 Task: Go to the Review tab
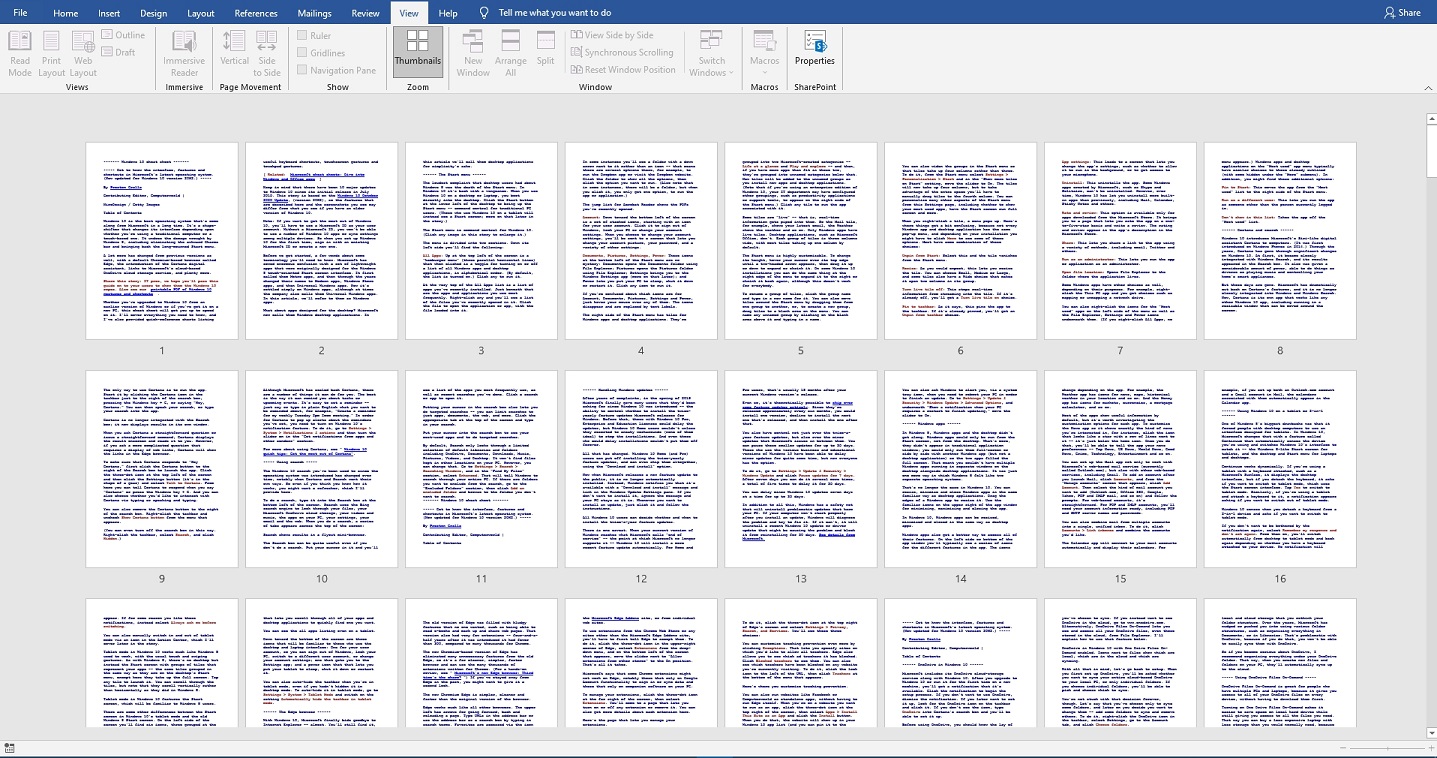point(366,13)
